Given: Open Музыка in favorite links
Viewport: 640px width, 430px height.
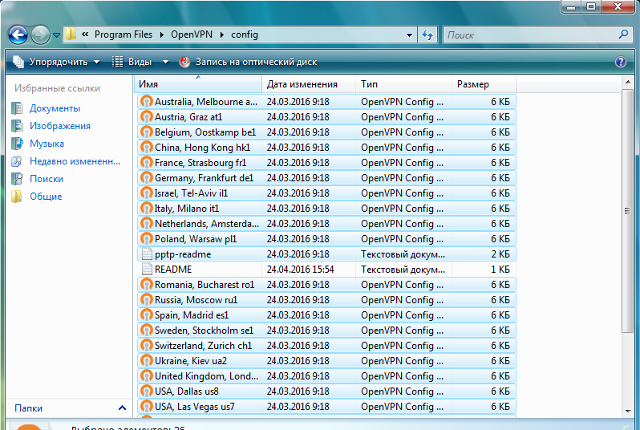Looking at the screenshot, I should click(47, 144).
